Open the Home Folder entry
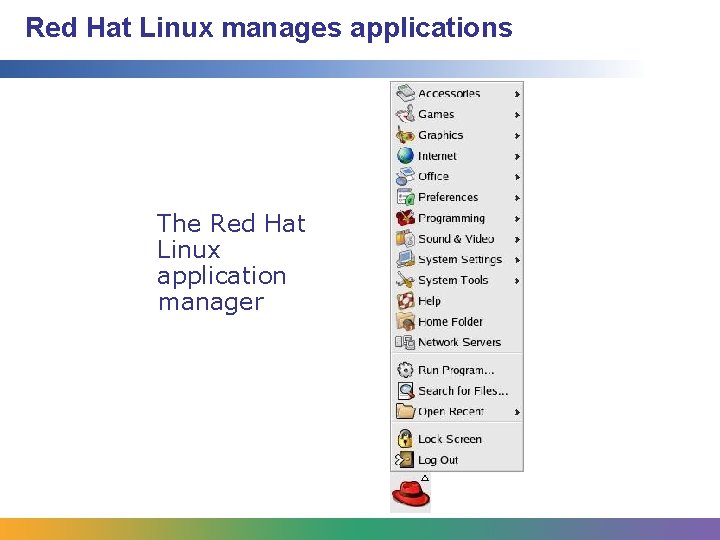 (457, 321)
